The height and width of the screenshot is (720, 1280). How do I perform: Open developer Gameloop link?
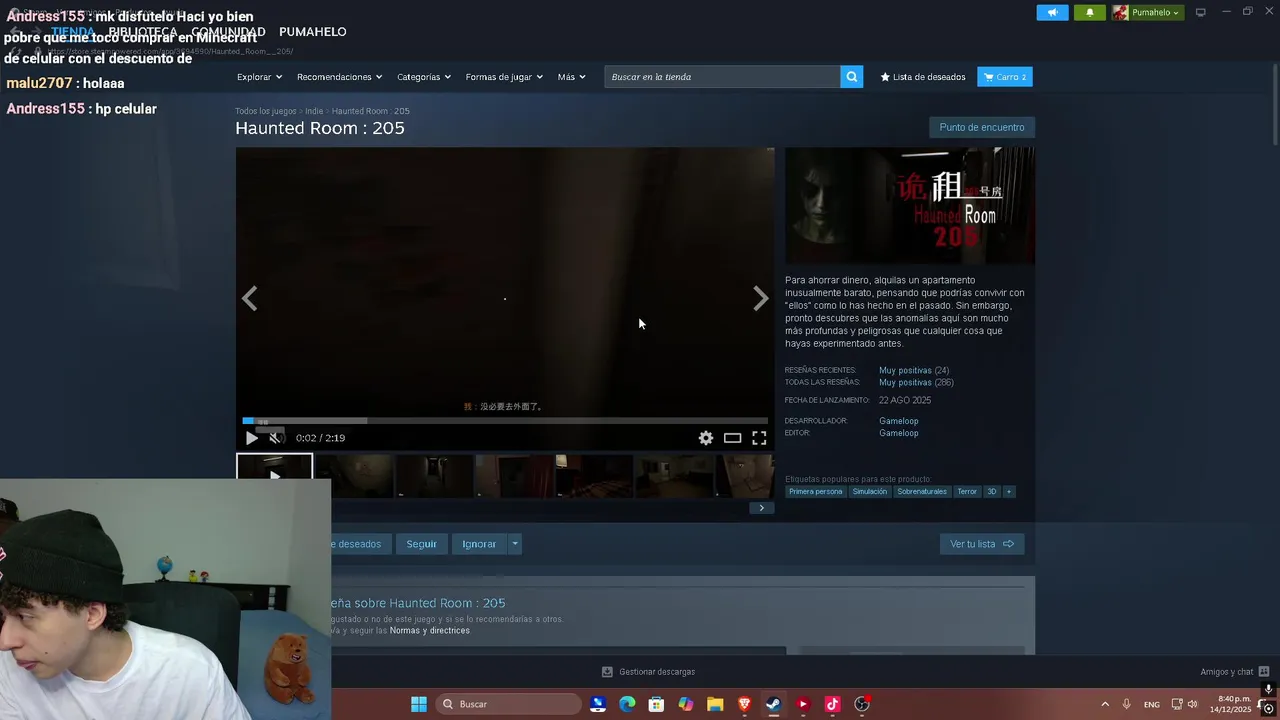tap(899, 421)
